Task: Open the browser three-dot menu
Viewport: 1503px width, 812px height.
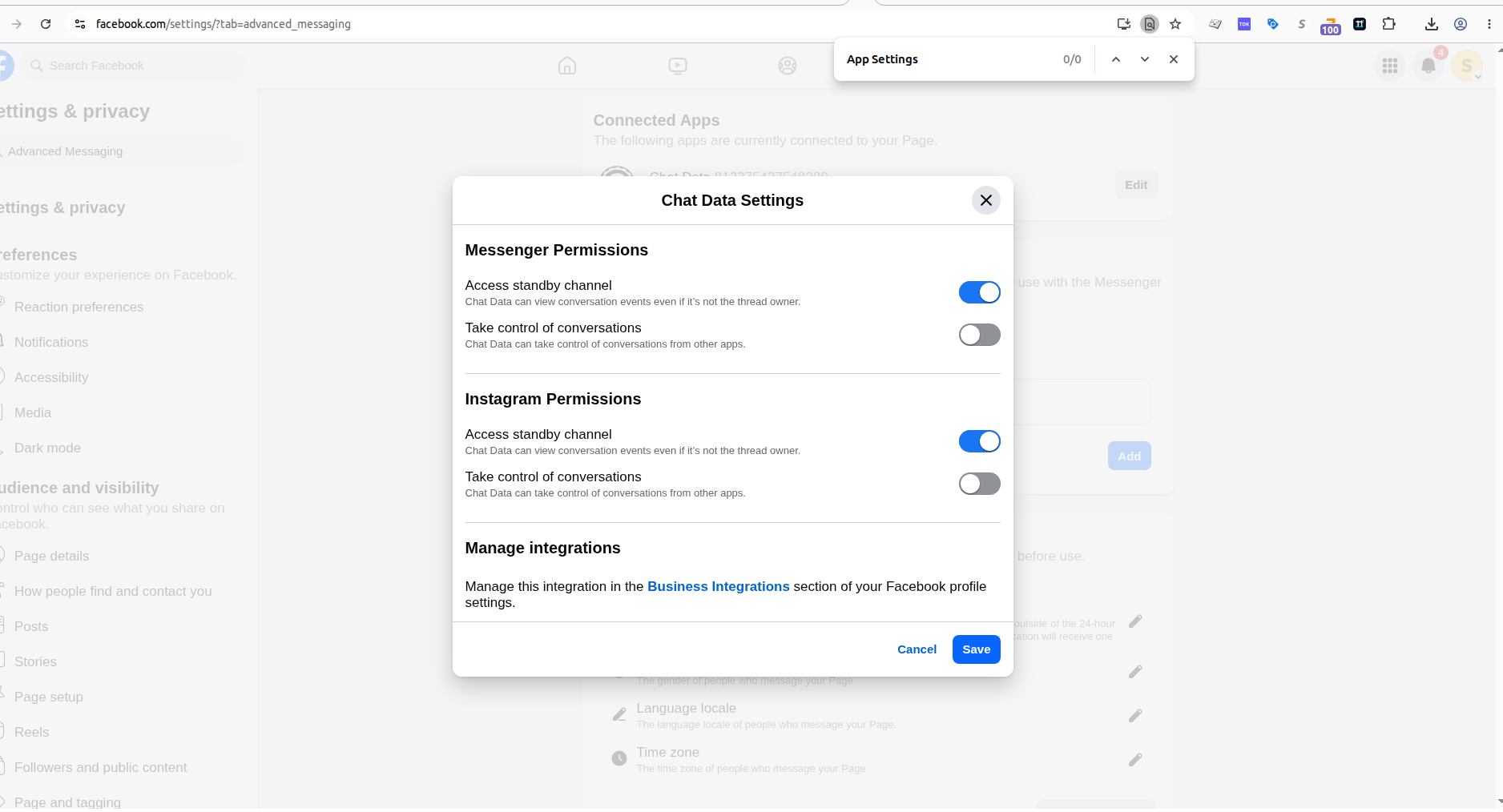Action: coord(1489,24)
